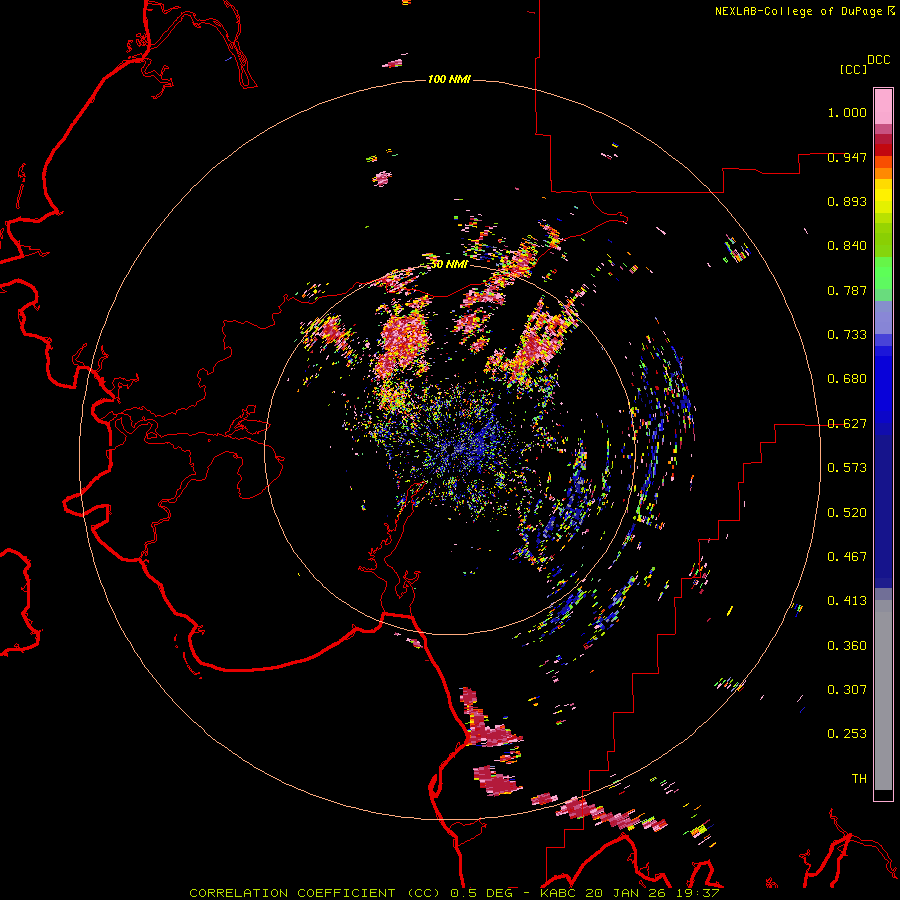The image size is (900, 900).
Task: Click the 0.5 DEG elevation text
Action: click(482, 893)
